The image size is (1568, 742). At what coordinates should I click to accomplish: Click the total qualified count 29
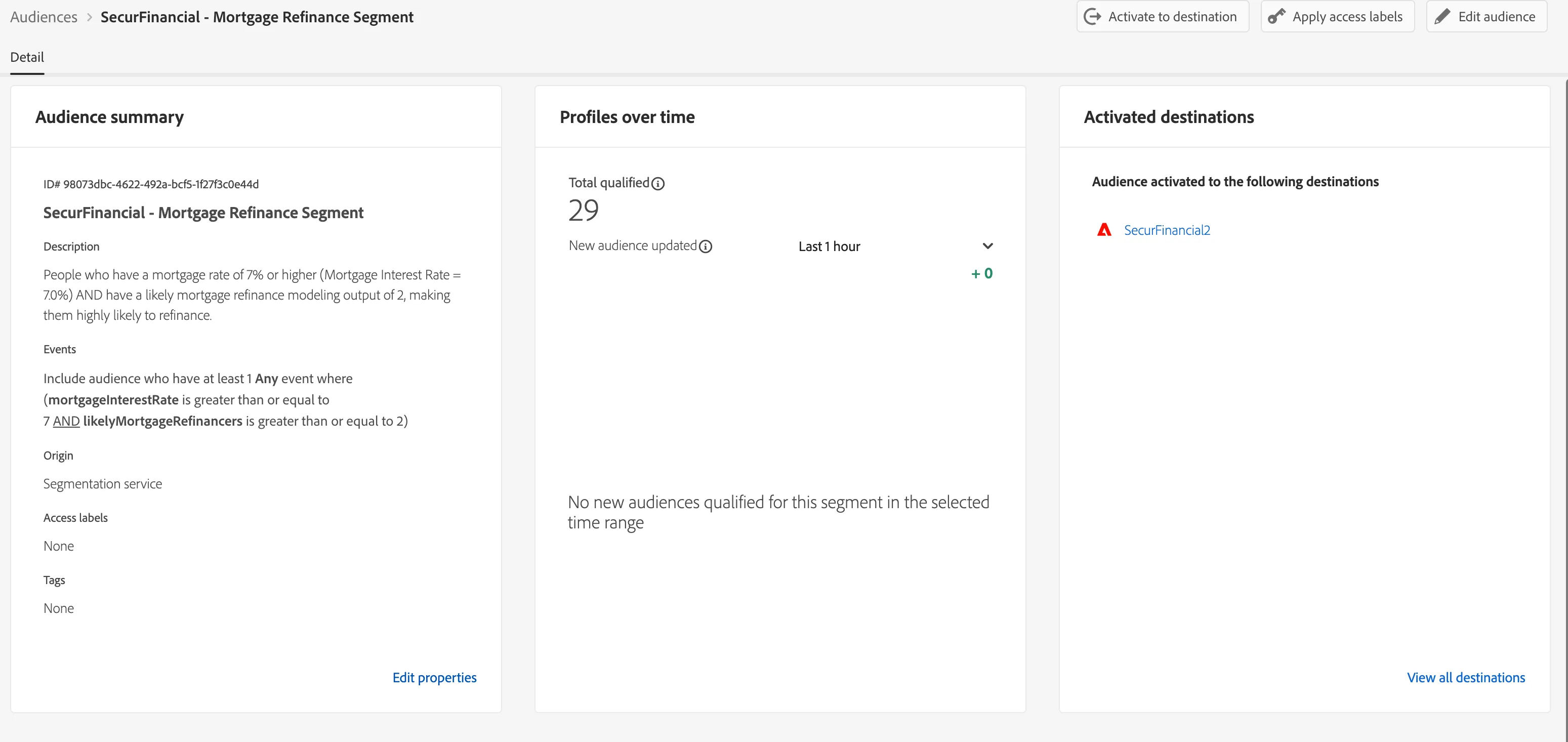pyautogui.click(x=584, y=211)
